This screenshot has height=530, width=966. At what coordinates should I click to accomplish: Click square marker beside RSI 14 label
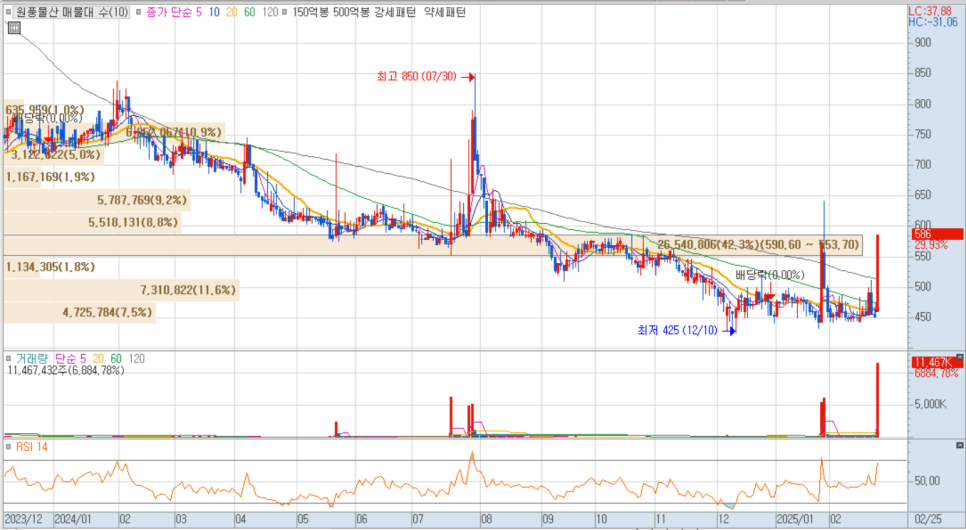tap(9, 447)
